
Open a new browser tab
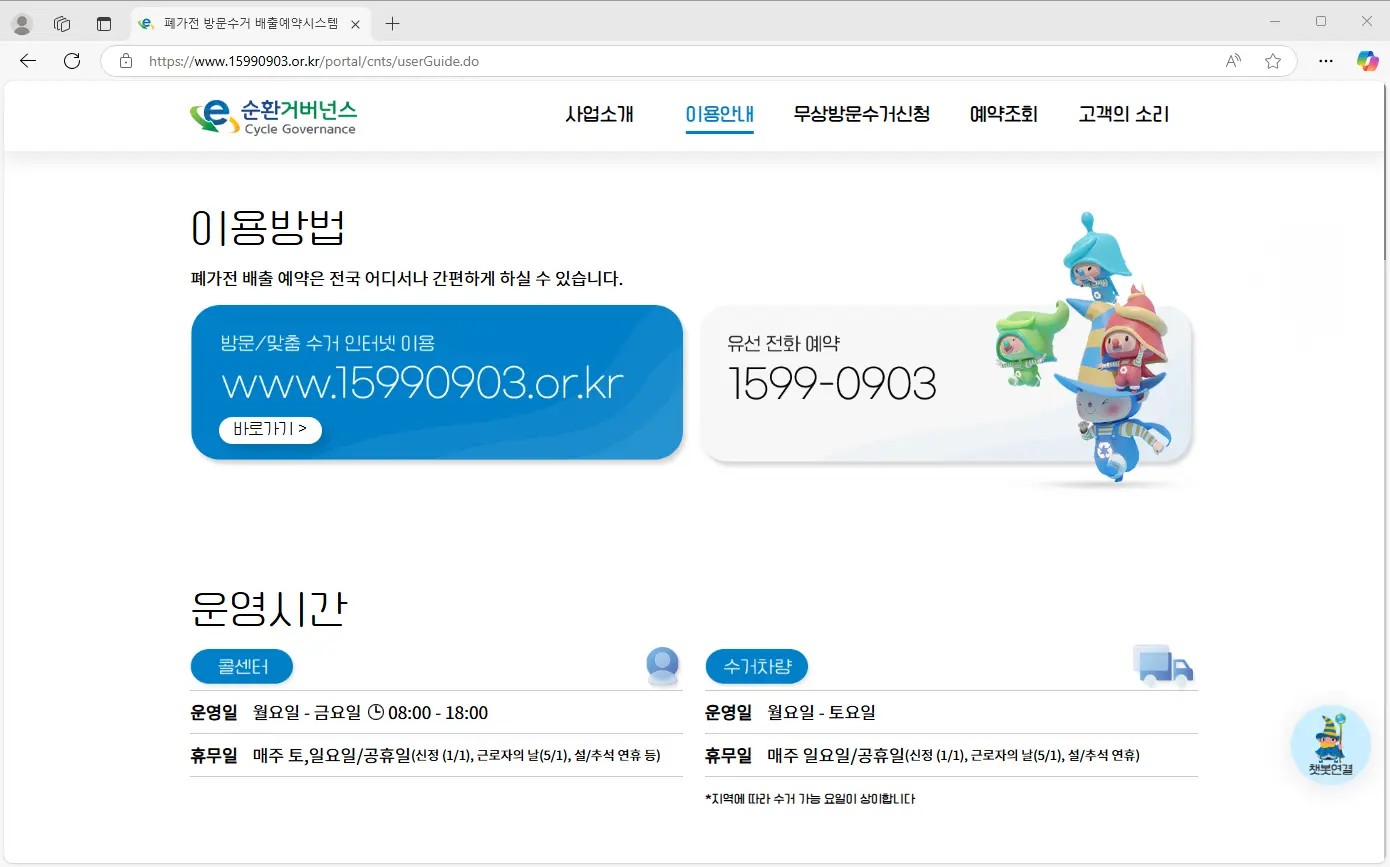pyautogui.click(x=390, y=23)
